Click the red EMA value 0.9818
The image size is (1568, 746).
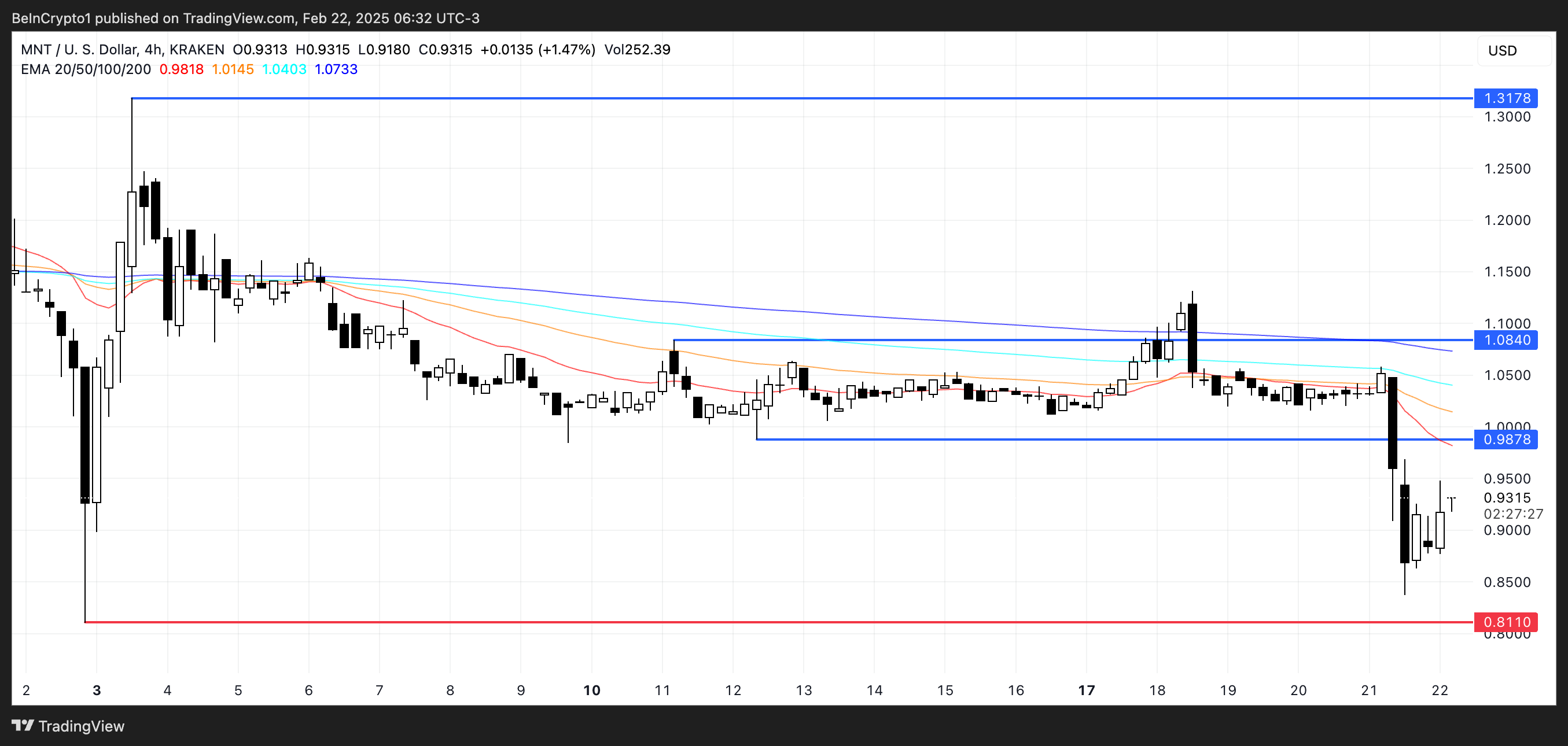tap(182, 69)
